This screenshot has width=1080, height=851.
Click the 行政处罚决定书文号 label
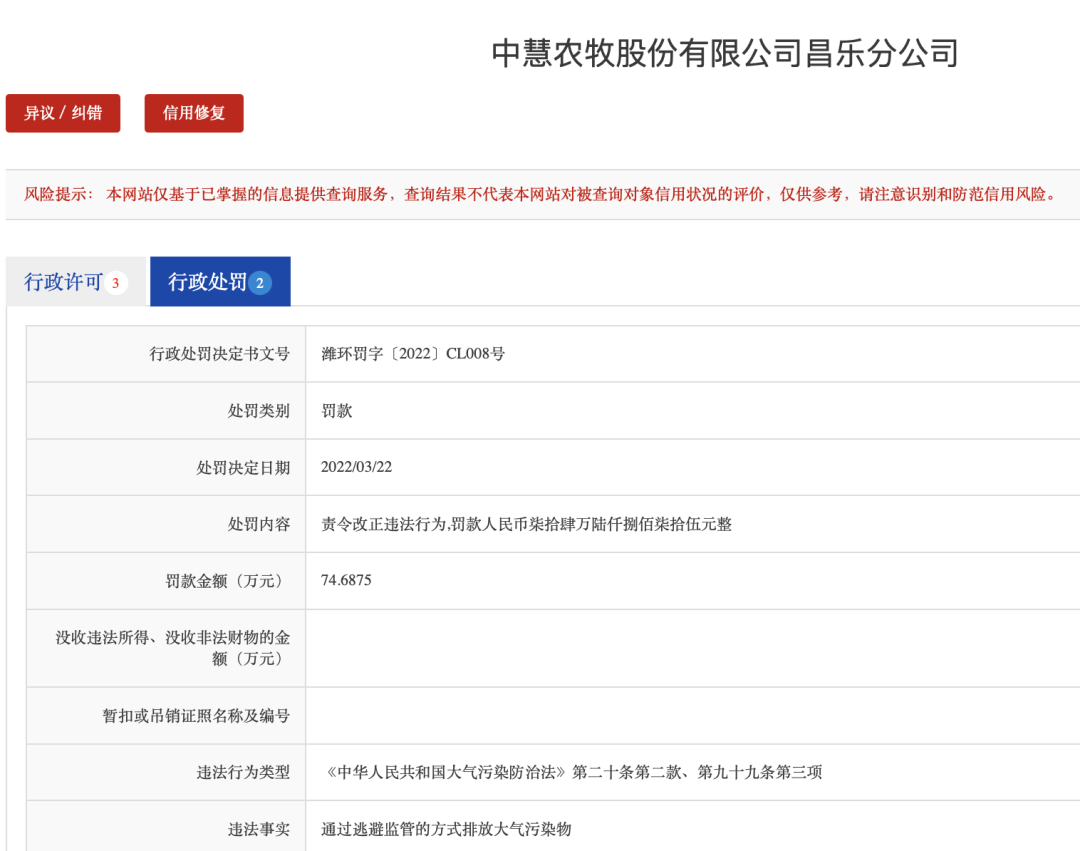pos(220,354)
